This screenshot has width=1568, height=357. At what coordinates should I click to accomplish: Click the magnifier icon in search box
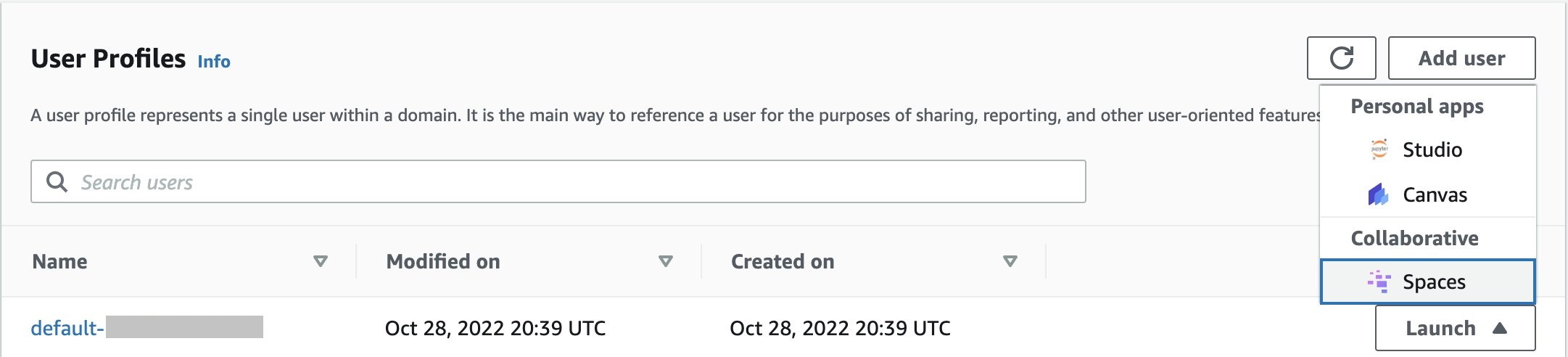pyautogui.click(x=57, y=181)
